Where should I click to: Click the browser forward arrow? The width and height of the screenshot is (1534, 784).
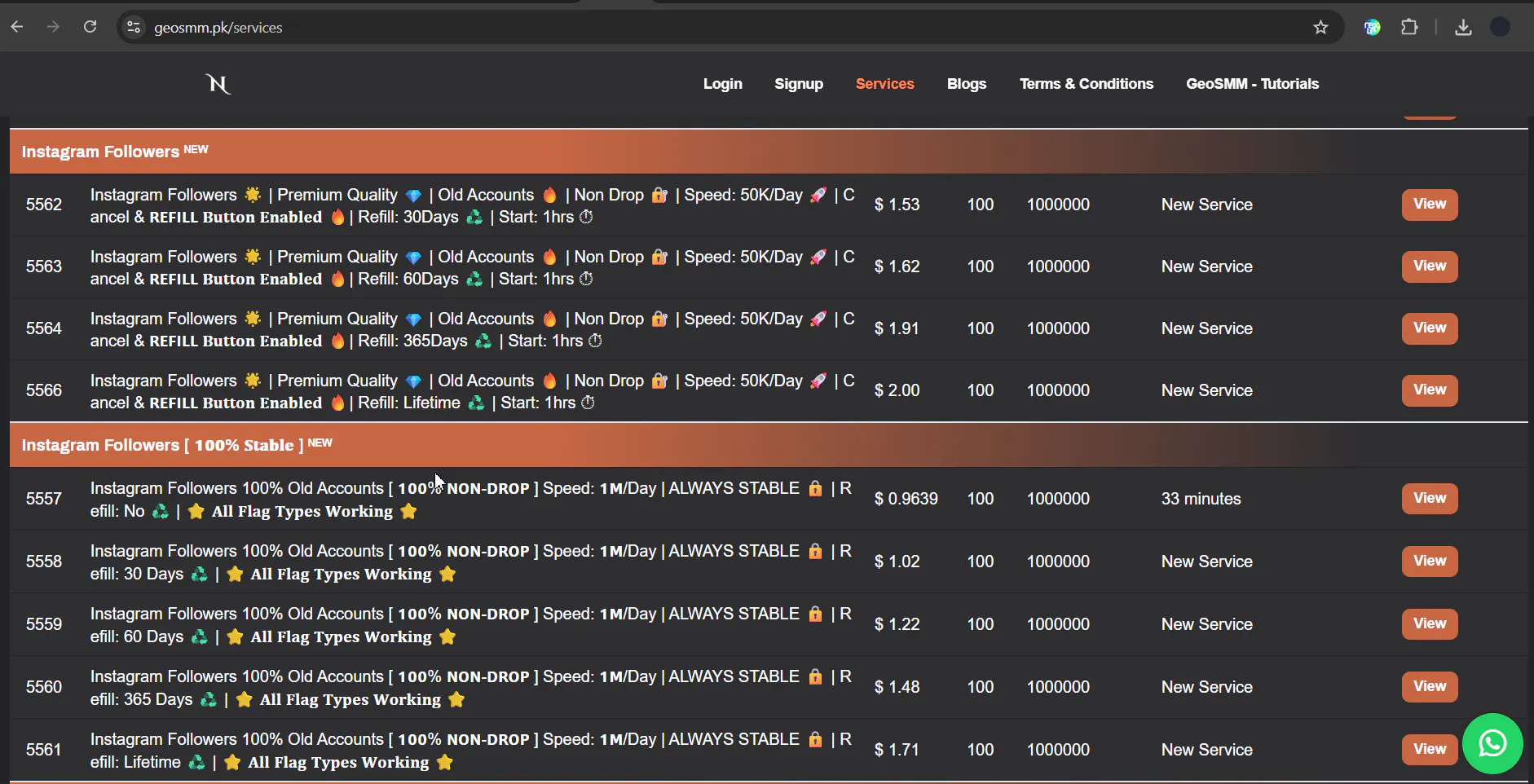pos(54,27)
